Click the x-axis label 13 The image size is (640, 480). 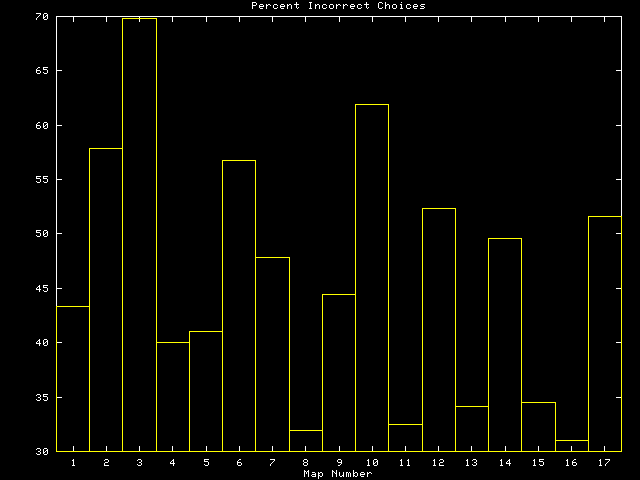tap(471, 462)
